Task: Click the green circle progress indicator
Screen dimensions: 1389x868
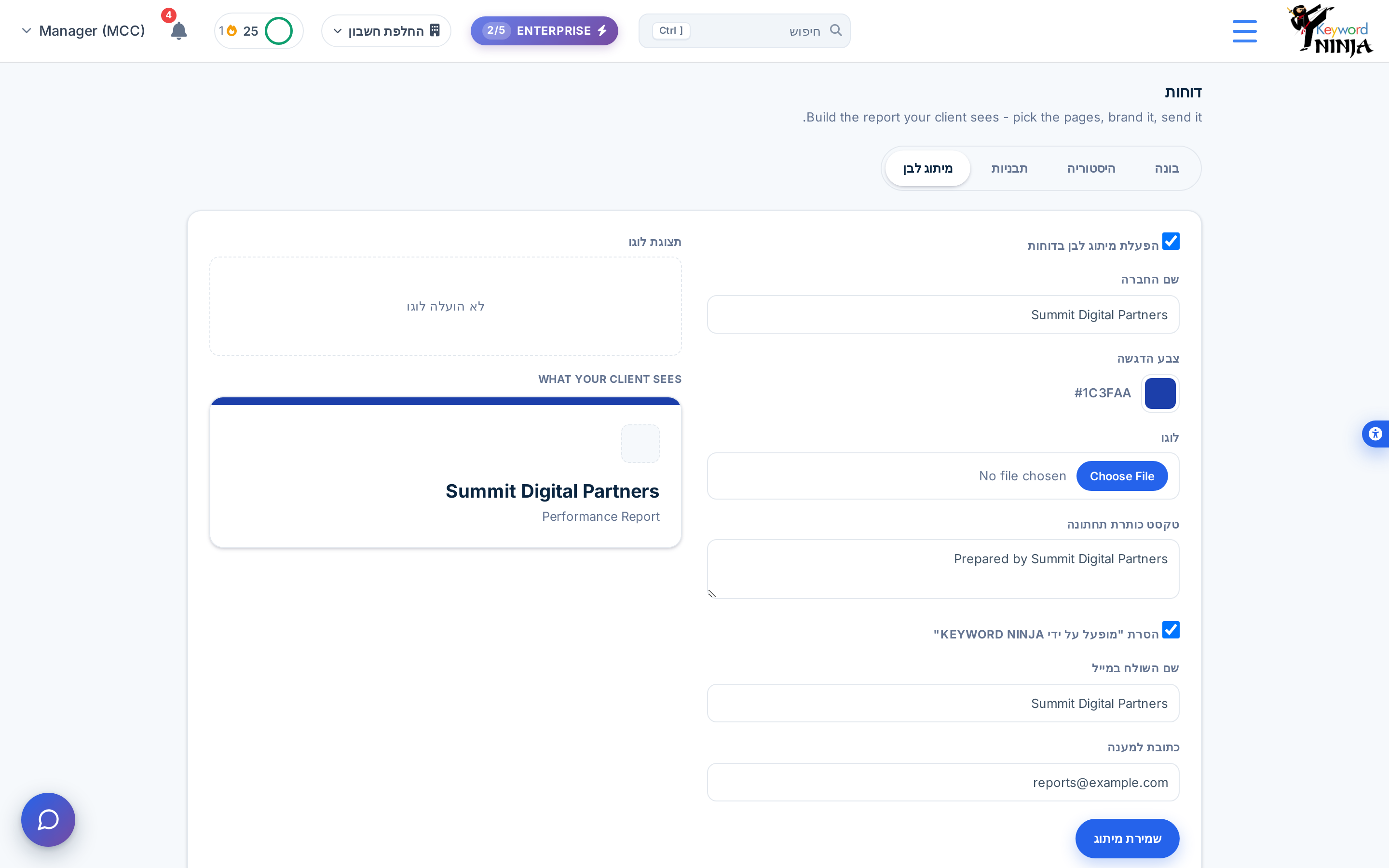Action: [x=278, y=31]
